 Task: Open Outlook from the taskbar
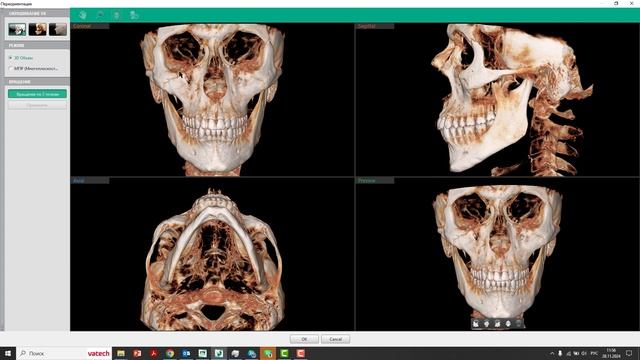click(x=186, y=353)
